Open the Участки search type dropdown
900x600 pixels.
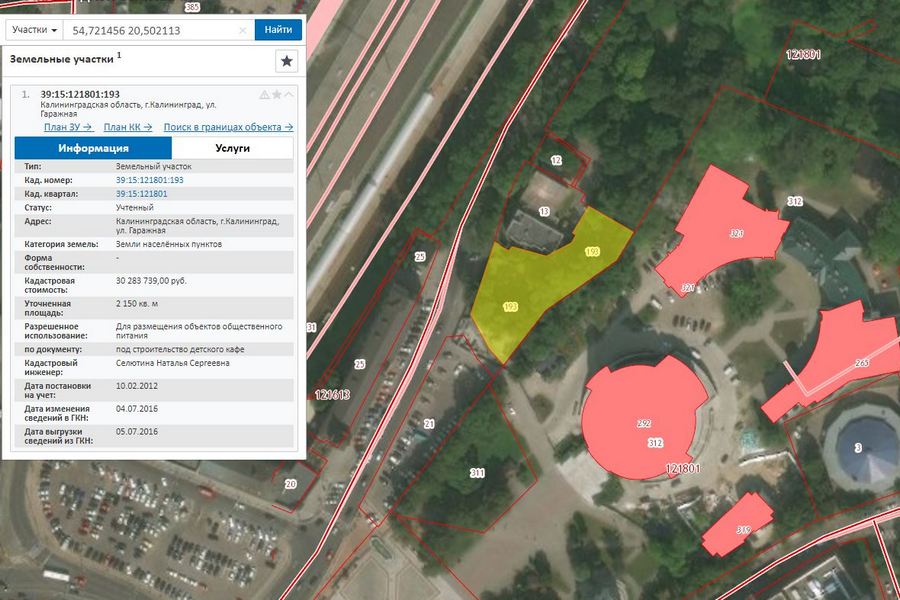(34, 30)
